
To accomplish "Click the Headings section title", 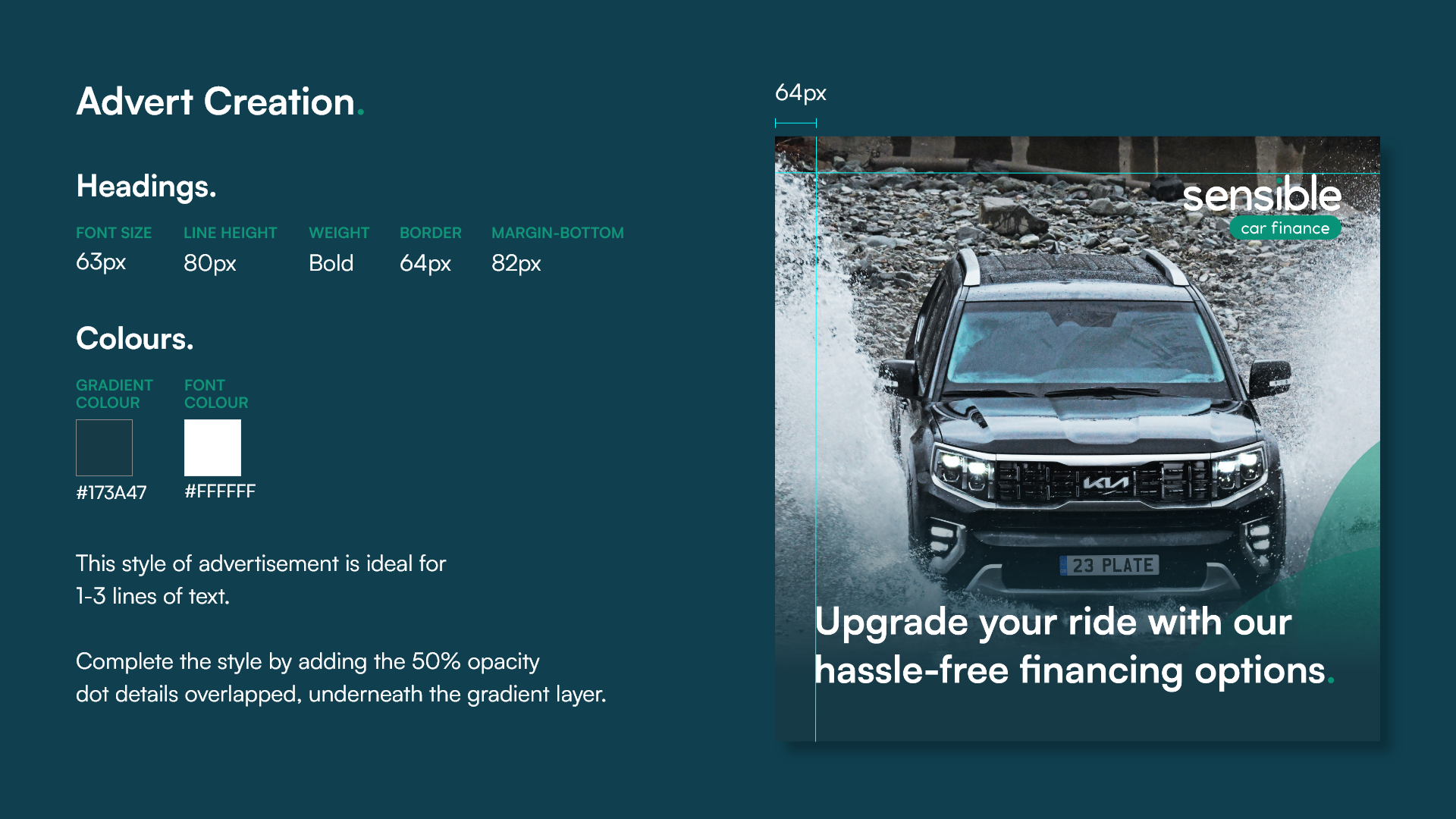I will [146, 187].
